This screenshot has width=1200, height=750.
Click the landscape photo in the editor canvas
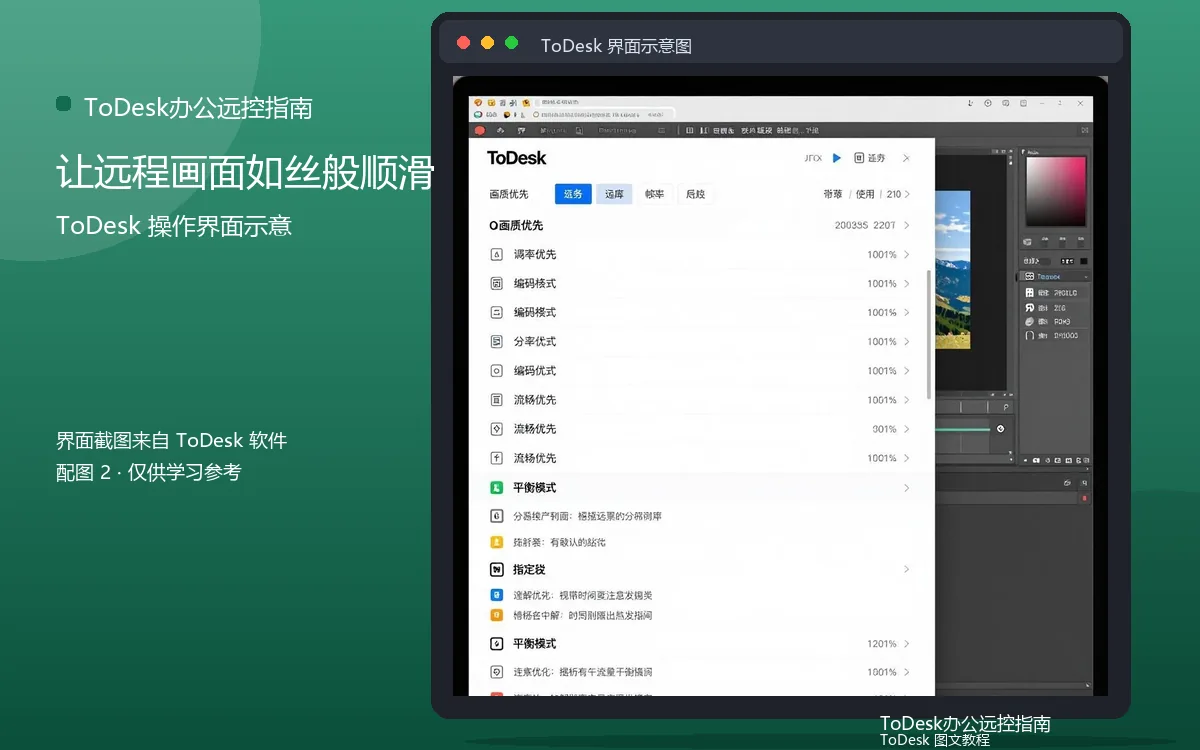click(x=953, y=270)
